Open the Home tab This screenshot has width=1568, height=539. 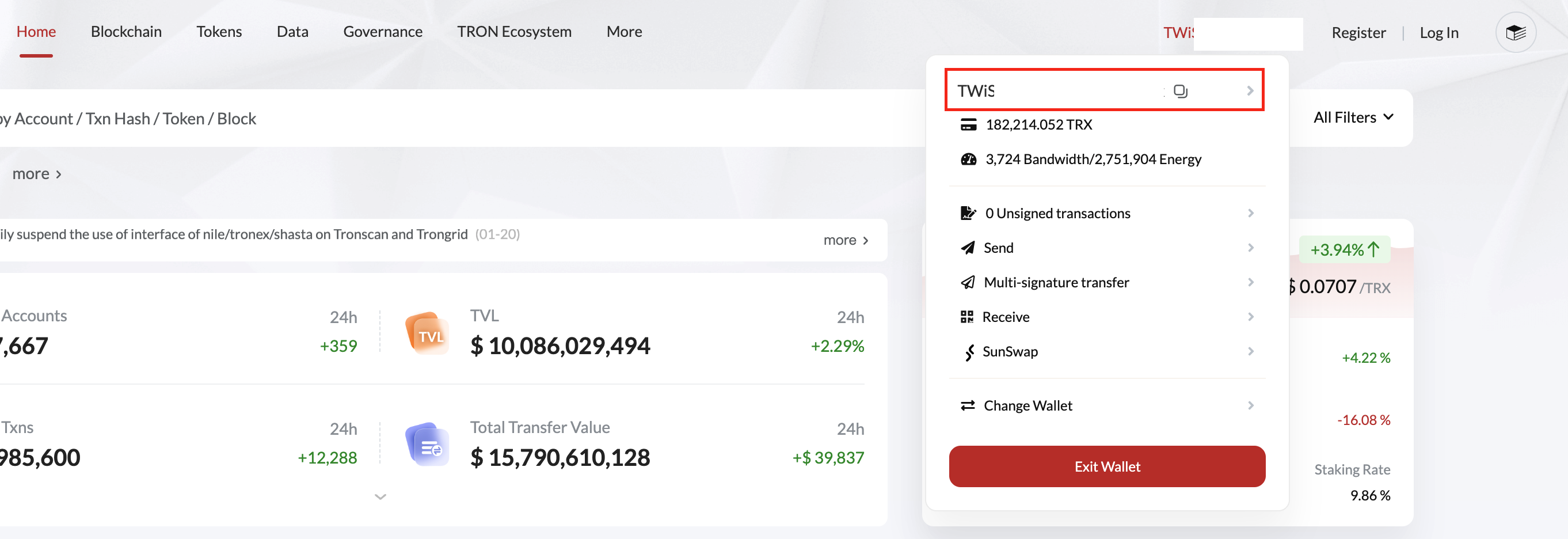36,32
